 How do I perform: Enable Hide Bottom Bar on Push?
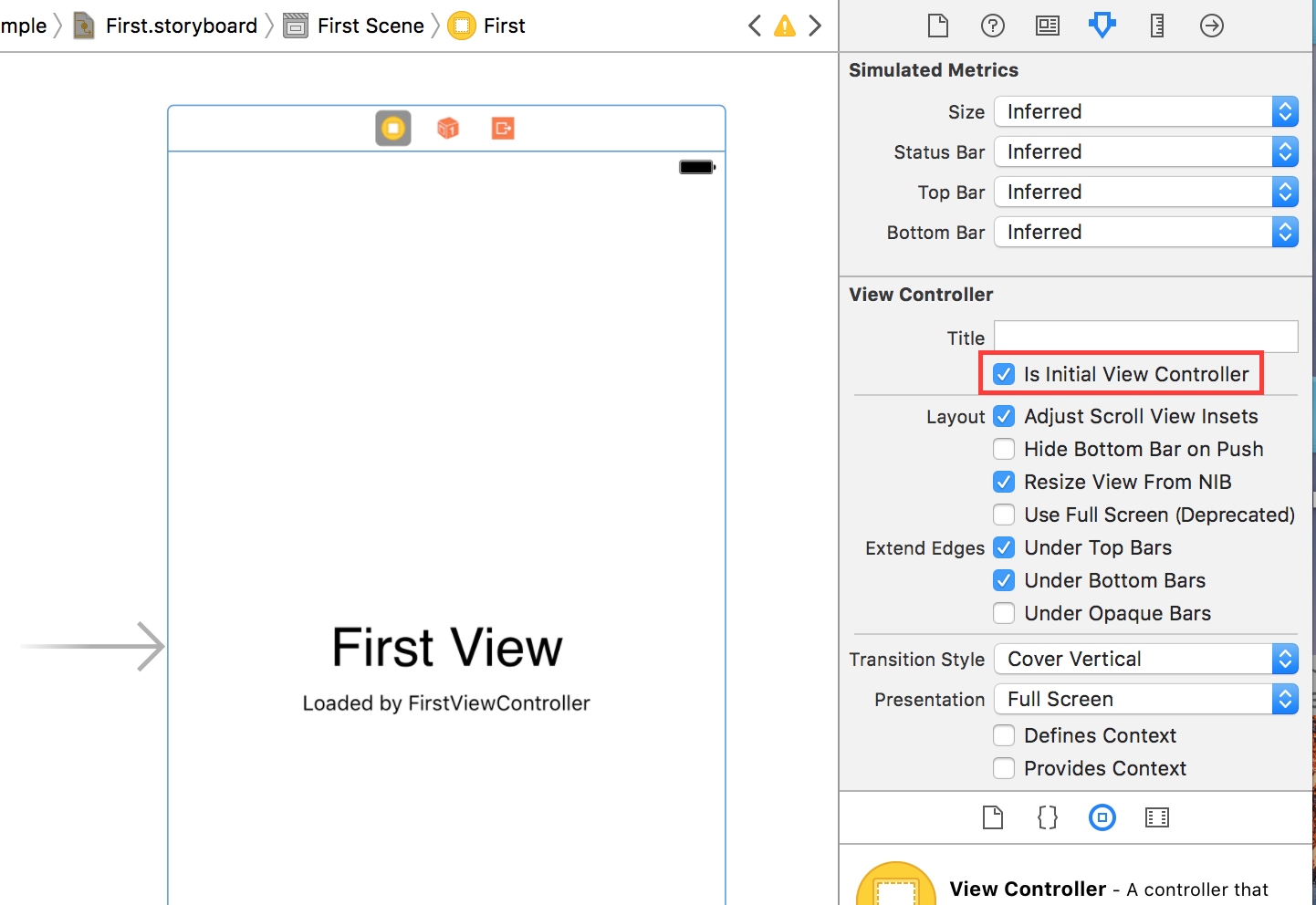[1004, 449]
